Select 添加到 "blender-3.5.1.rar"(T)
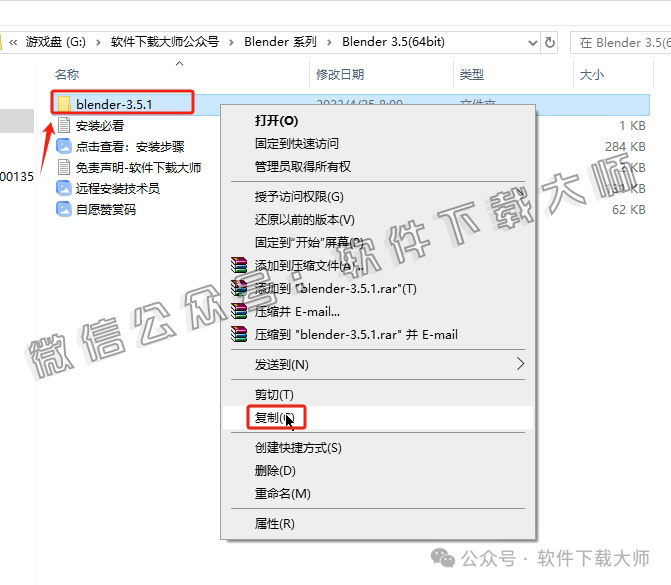The height and width of the screenshot is (585, 671). pyautogui.click(x=336, y=288)
